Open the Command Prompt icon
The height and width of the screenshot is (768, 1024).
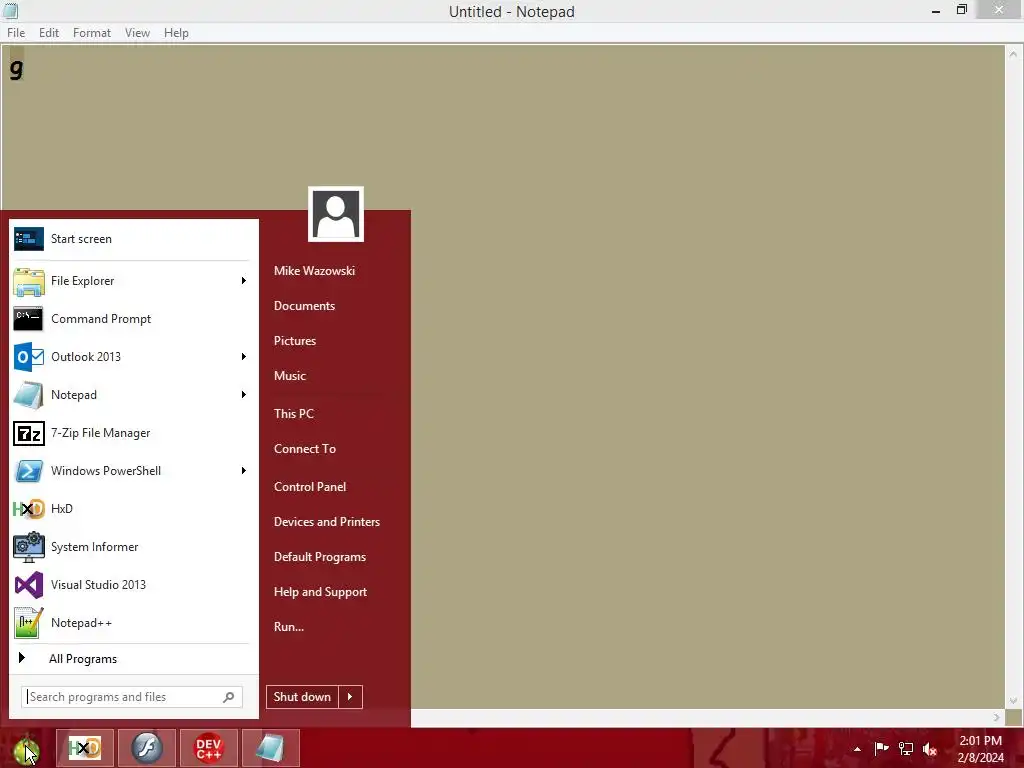pos(29,319)
